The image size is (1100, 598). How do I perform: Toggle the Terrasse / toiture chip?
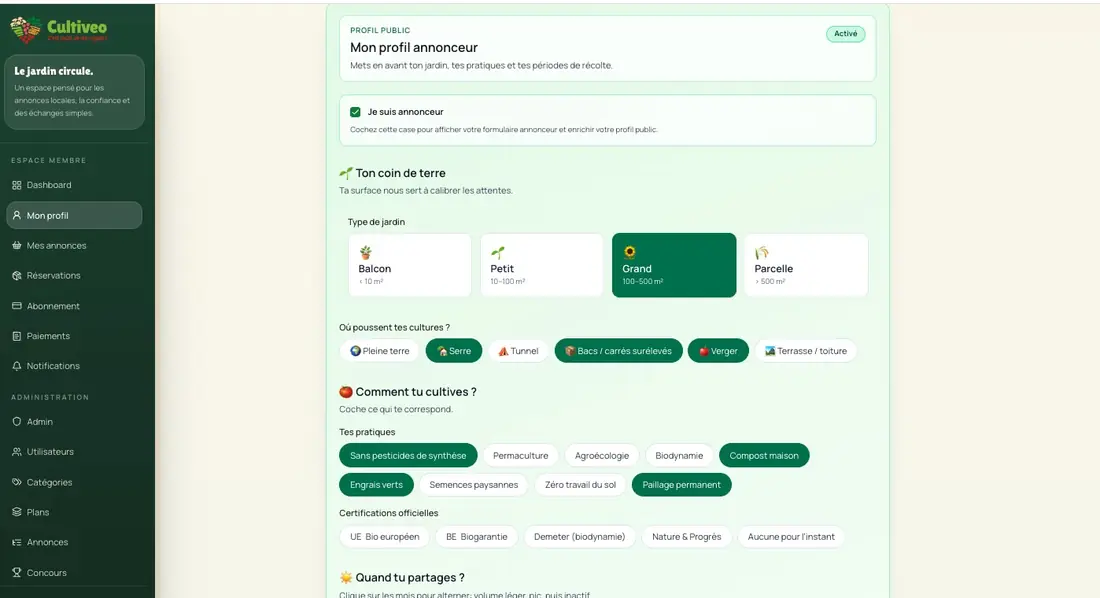(x=806, y=351)
